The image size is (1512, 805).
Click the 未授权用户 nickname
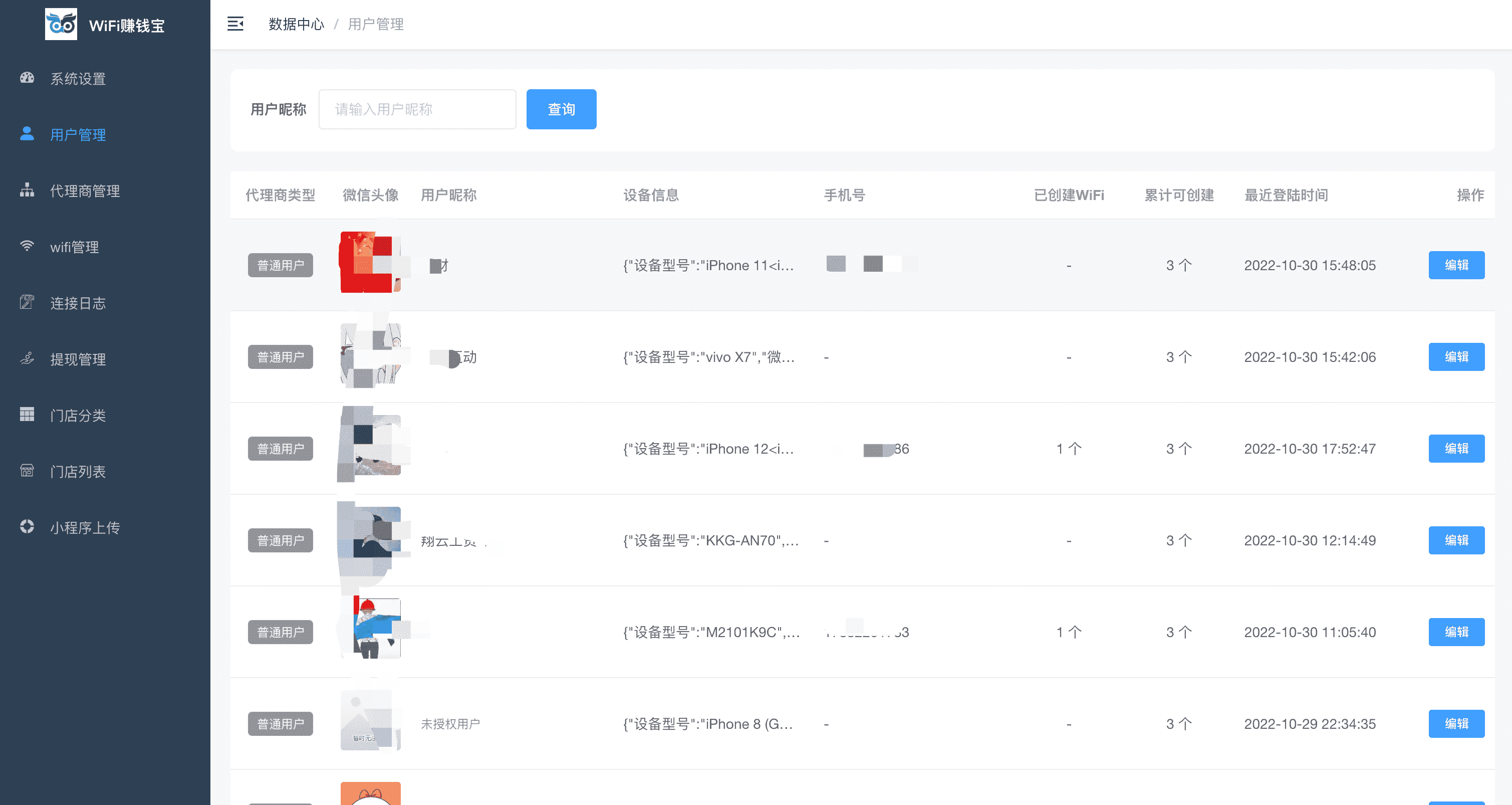(450, 723)
